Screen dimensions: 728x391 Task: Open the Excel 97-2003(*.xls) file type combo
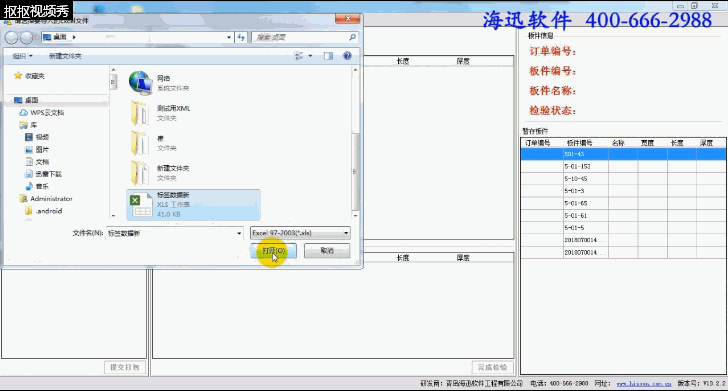tap(300, 233)
